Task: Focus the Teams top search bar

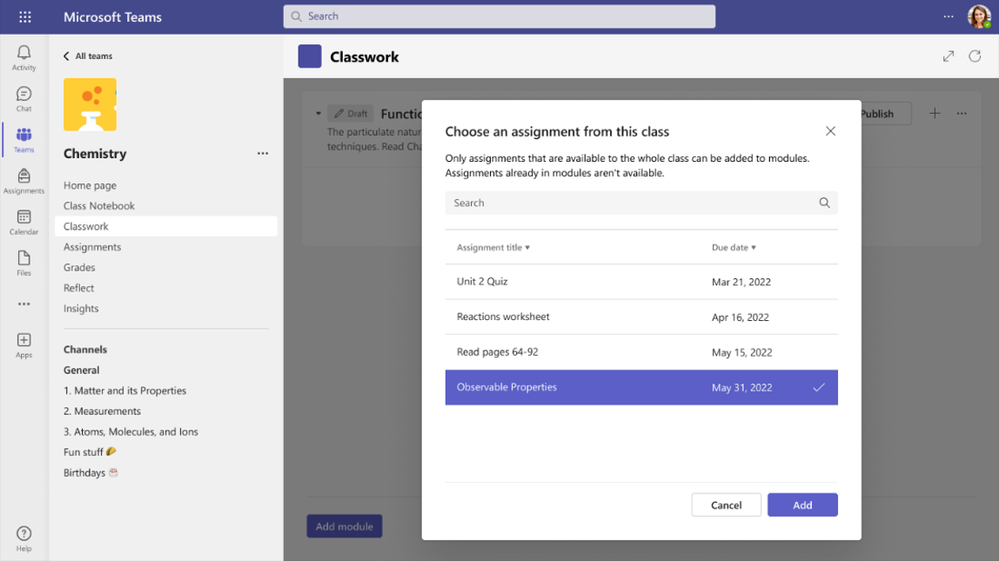Action: [x=499, y=17]
